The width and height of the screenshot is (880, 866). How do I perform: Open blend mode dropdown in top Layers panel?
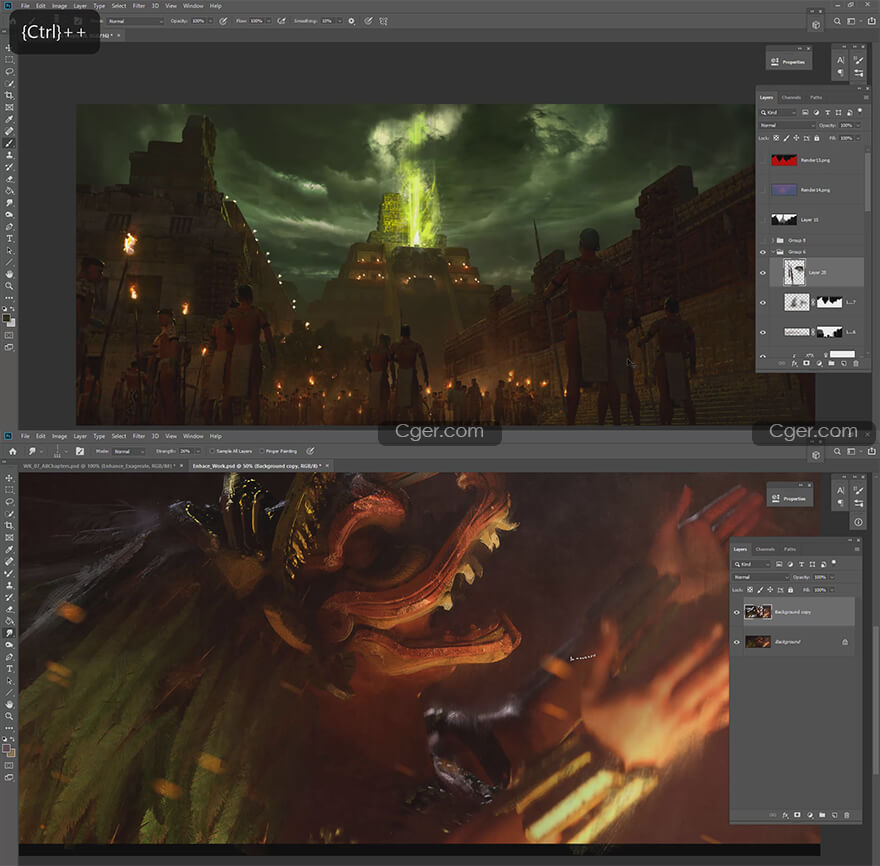[x=787, y=125]
